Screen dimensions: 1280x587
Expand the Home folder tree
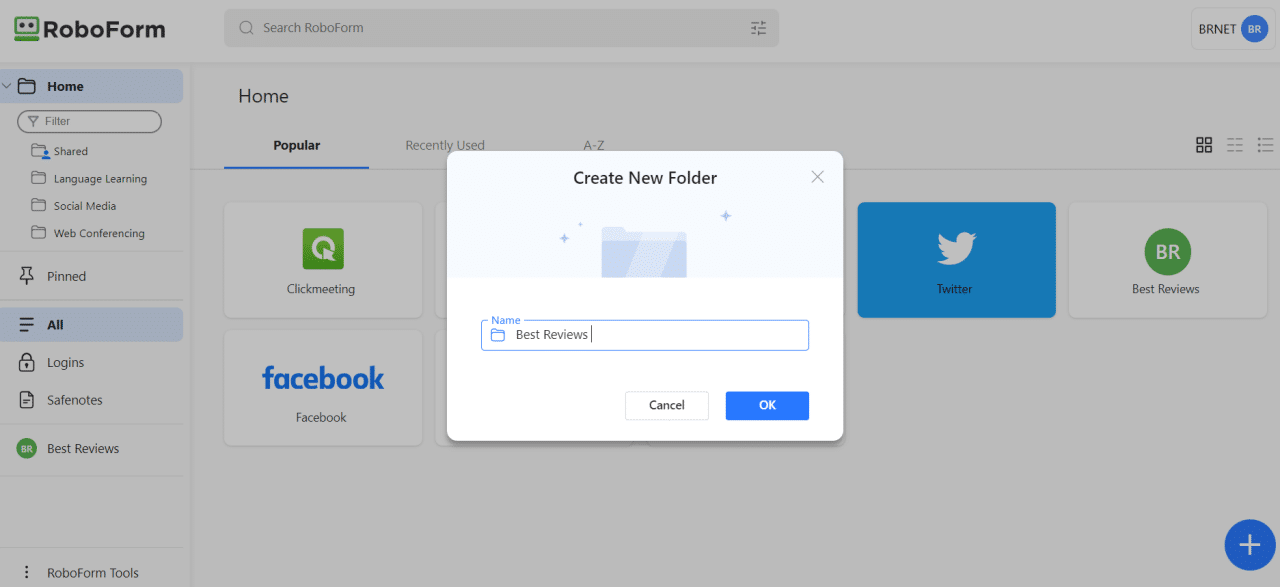click(x=8, y=85)
